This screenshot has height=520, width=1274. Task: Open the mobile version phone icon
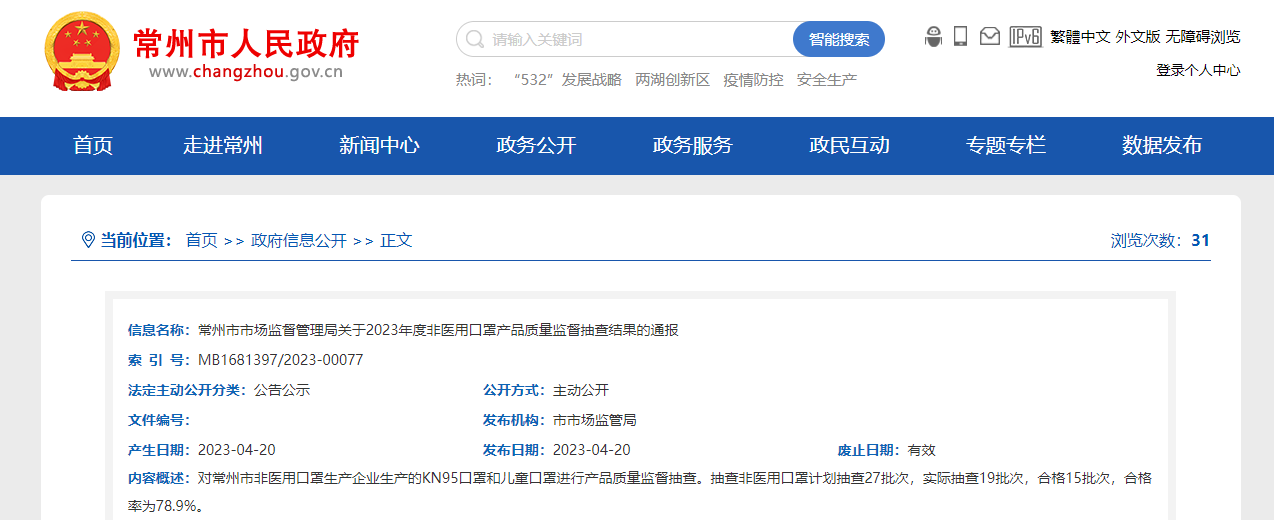click(960, 37)
